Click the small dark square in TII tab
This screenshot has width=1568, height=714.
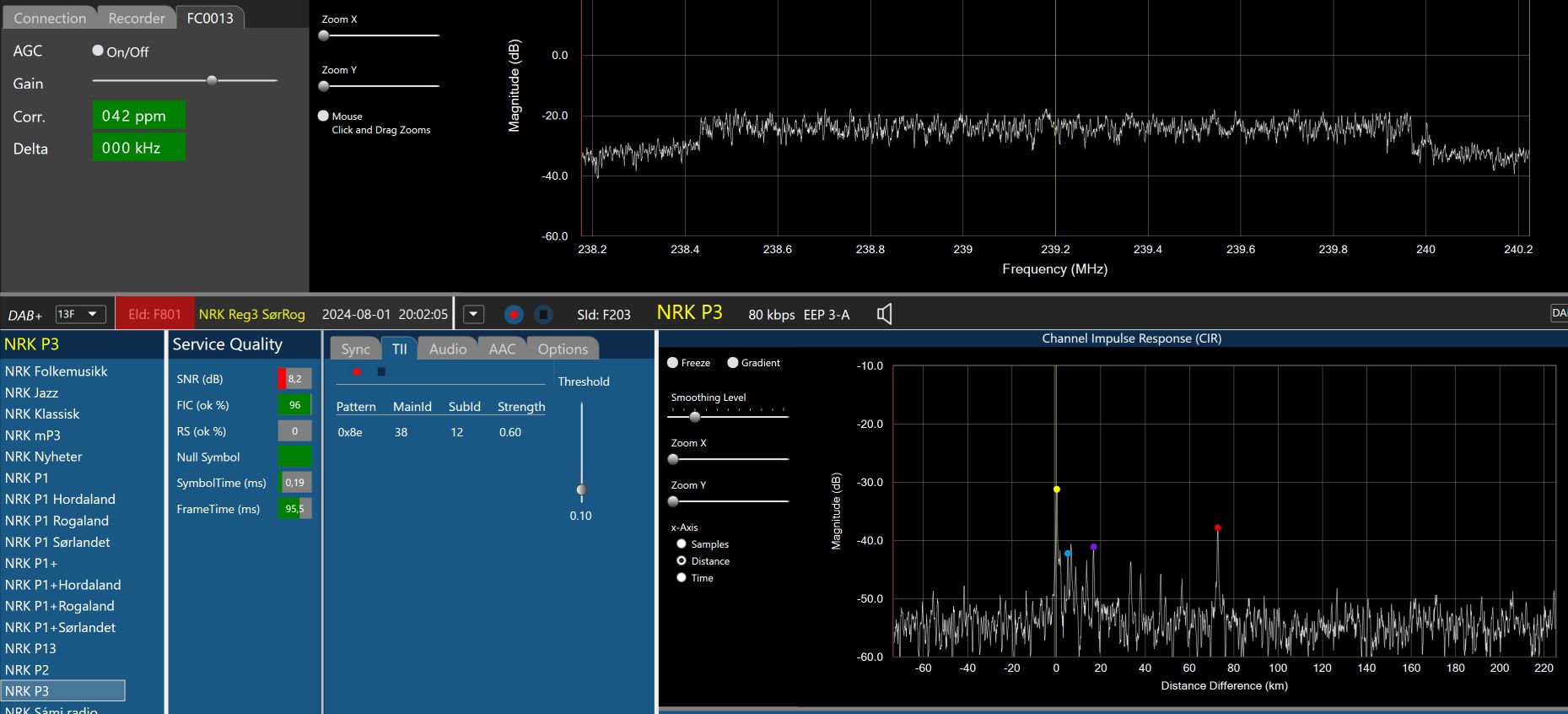pos(381,371)
